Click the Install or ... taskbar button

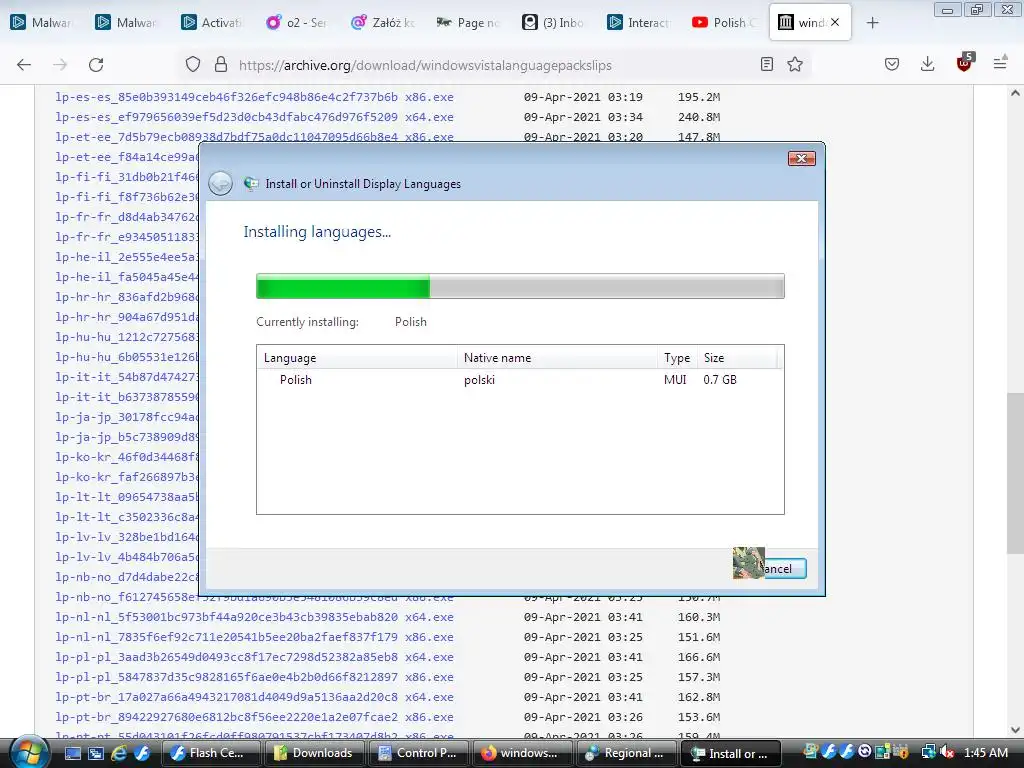click(x=731, y=753)
